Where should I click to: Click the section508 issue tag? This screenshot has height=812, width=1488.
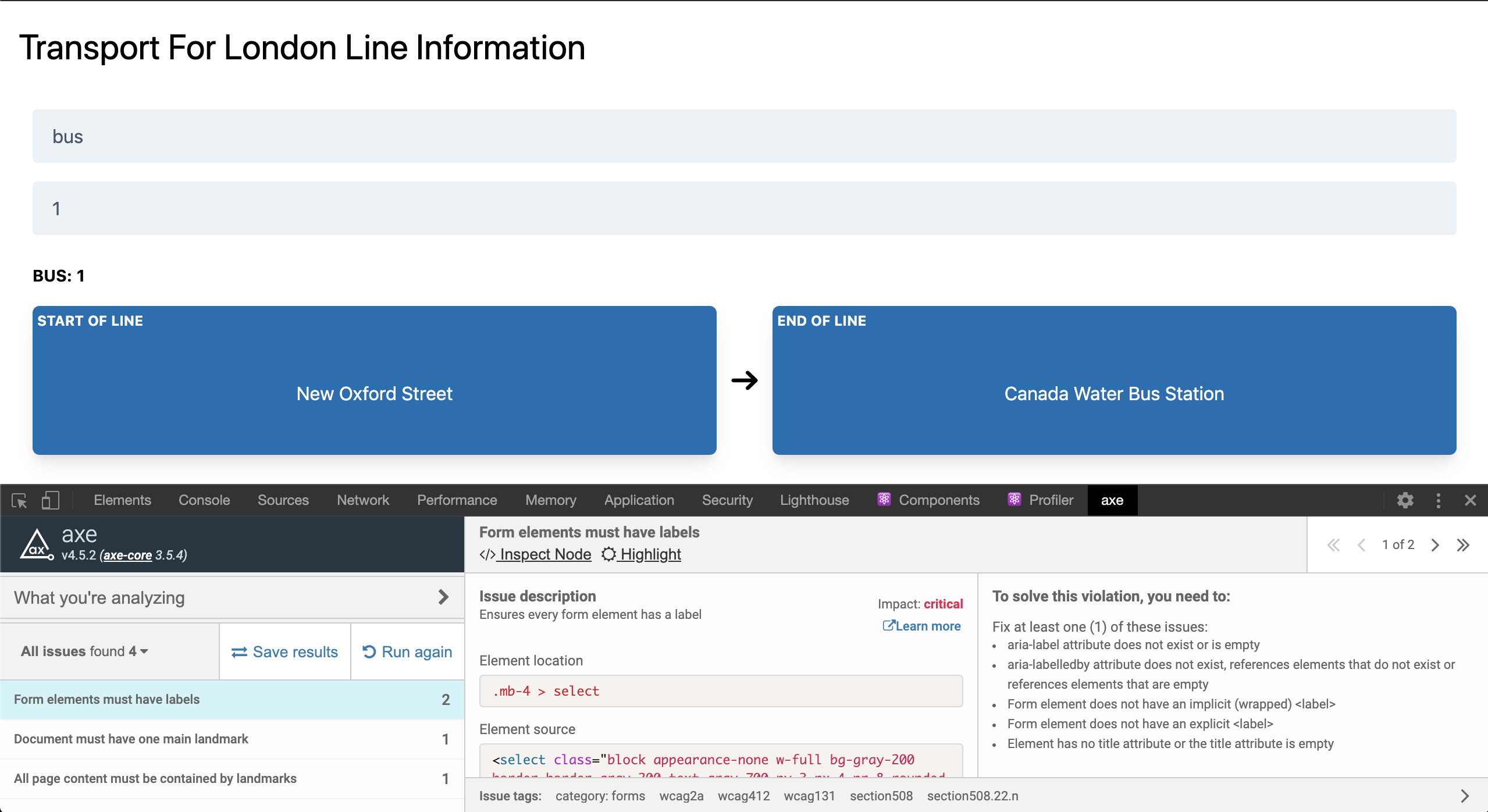881,796
